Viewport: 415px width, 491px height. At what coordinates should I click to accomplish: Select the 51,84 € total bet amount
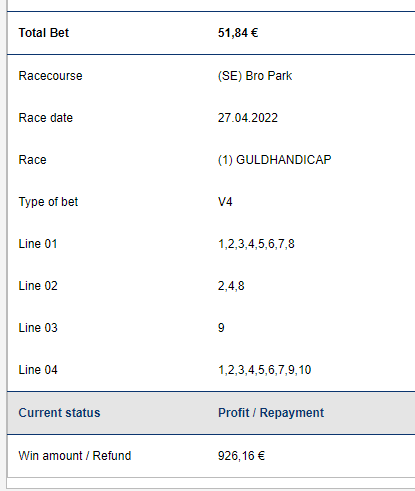point(238,33)
